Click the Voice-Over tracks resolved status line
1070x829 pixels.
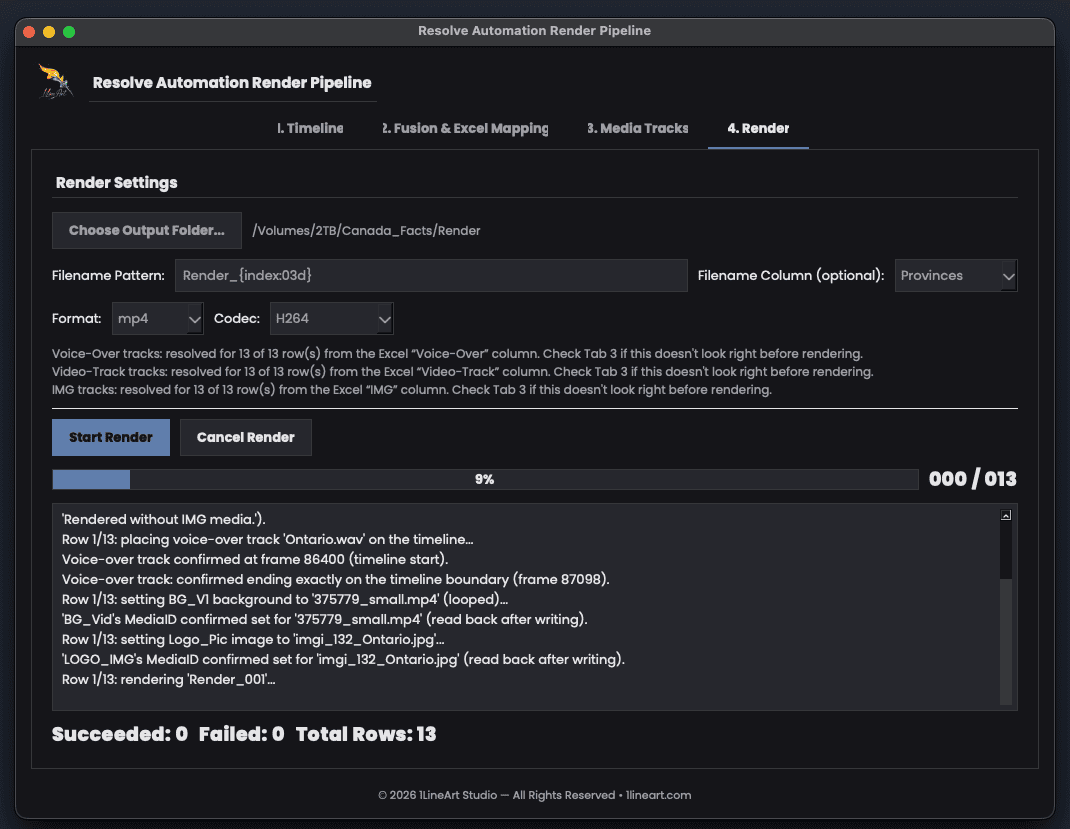[x=457, y=353]
